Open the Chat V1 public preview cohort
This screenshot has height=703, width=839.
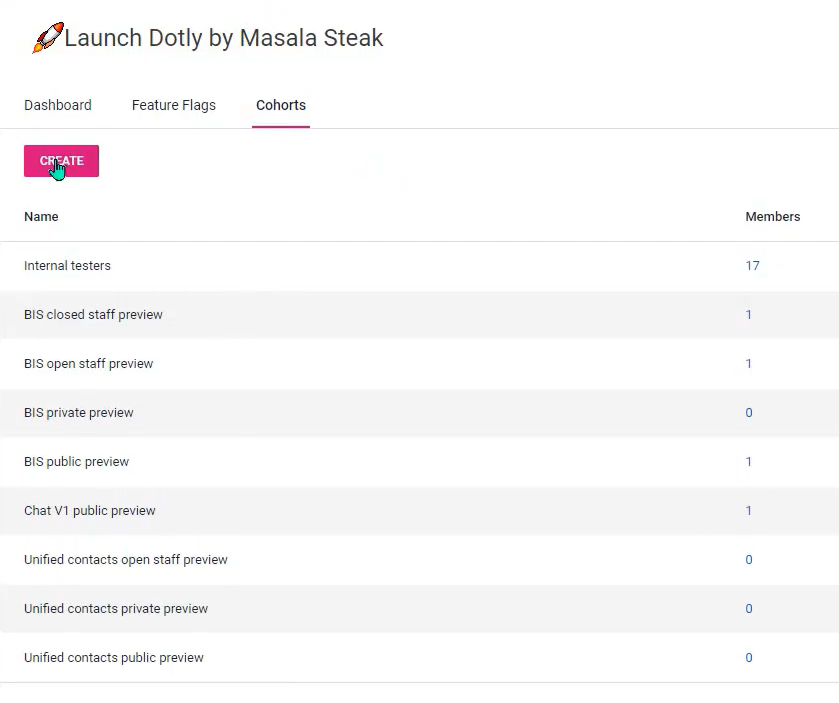point(89,511)
